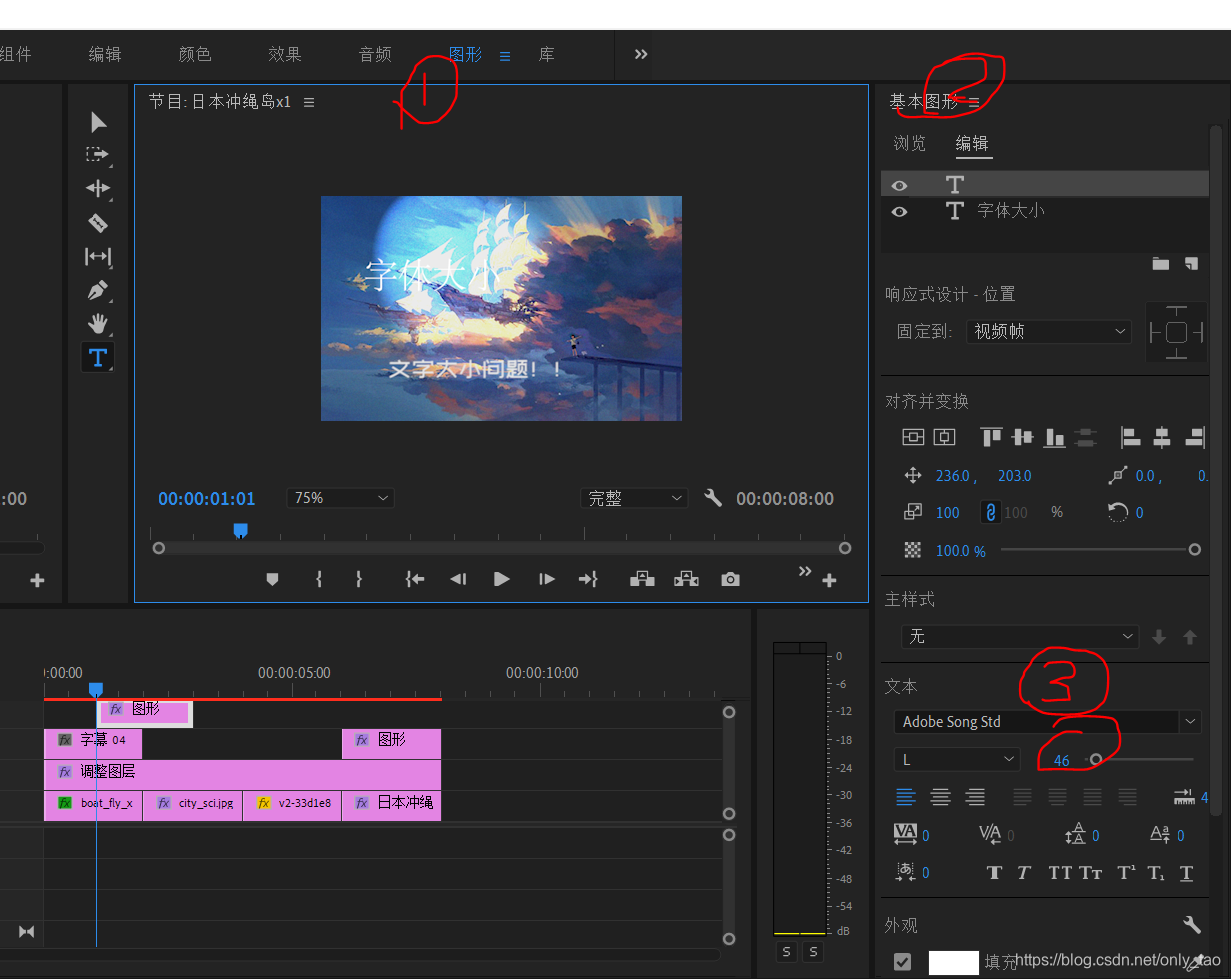Screen dimensions: 1231x979
Task: Open the 基本图形 panel menu
Action: coord(974,102)
